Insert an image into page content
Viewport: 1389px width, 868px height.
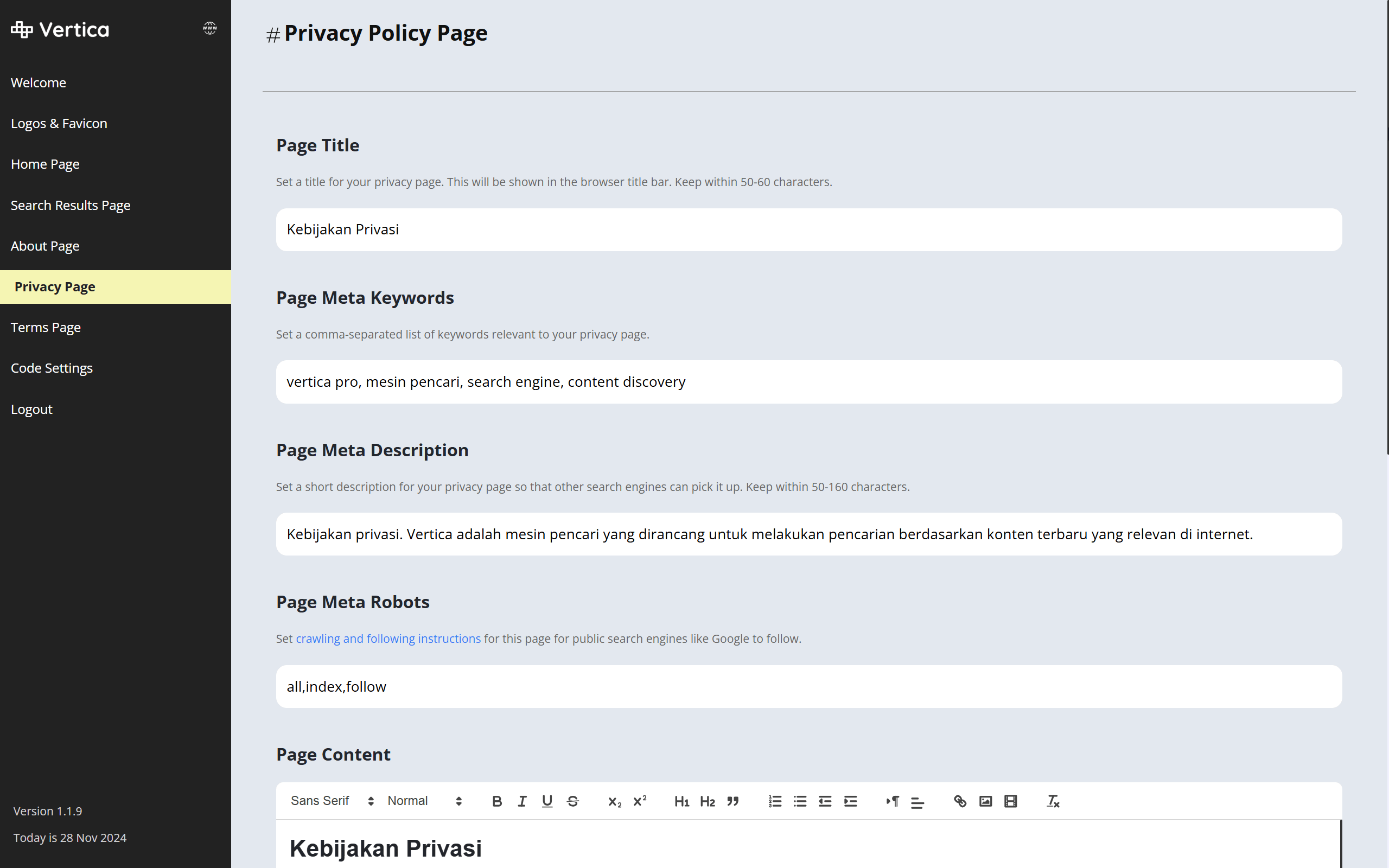(985, 801)
